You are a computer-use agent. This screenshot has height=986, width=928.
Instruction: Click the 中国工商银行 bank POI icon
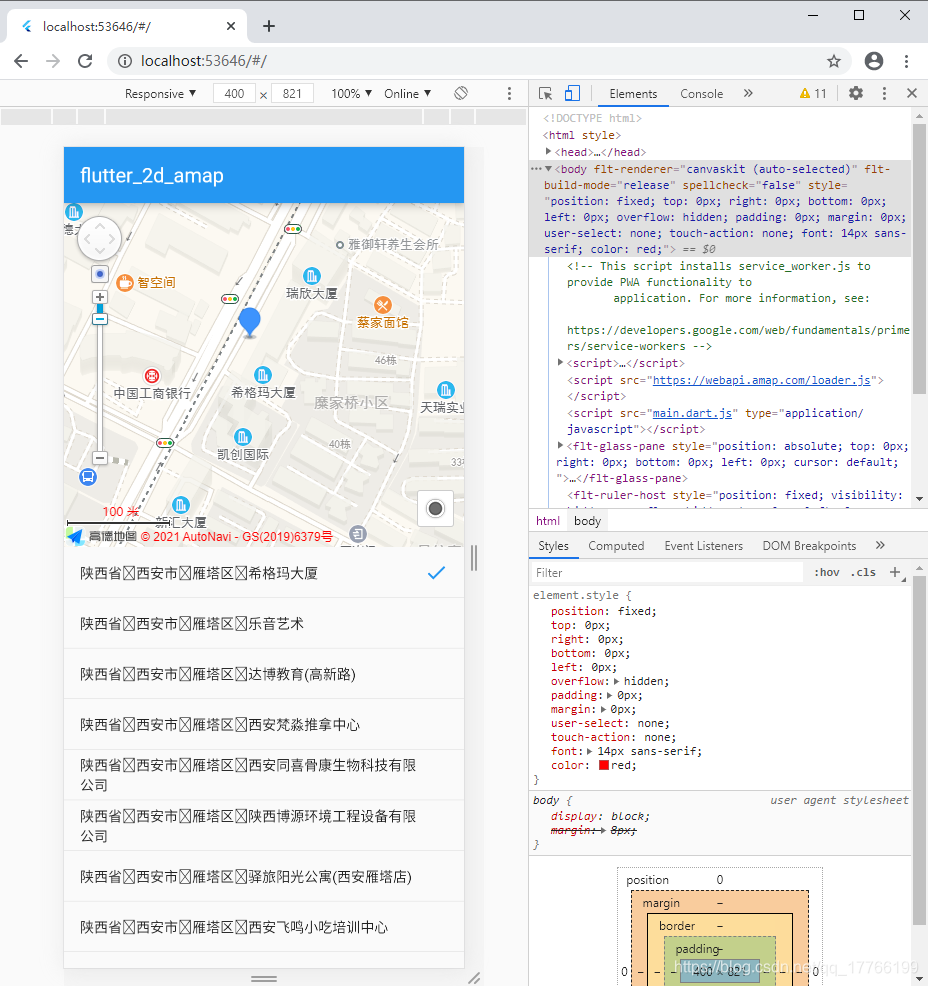(152, 376)
